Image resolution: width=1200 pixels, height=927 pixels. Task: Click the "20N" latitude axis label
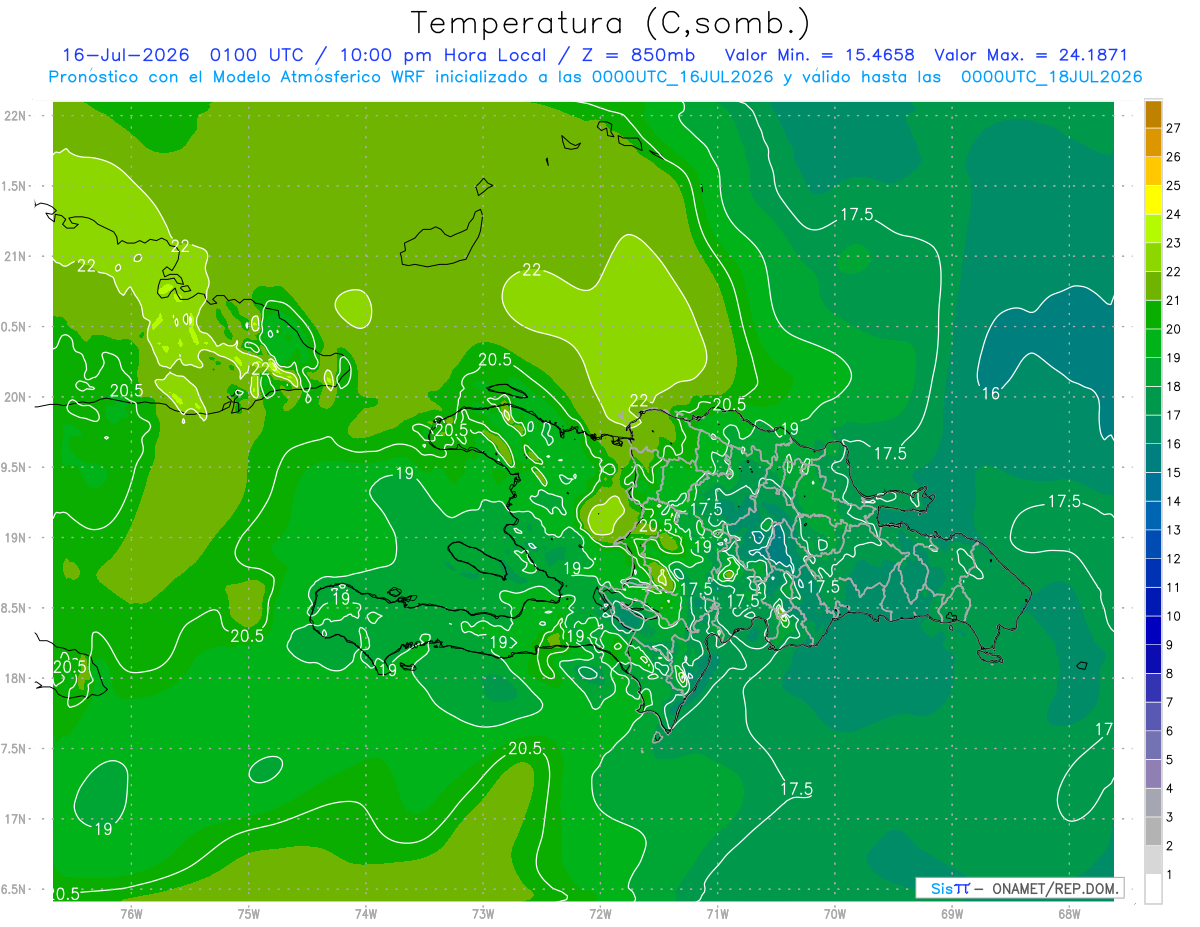pyautogui.click(x=16, y=397)
